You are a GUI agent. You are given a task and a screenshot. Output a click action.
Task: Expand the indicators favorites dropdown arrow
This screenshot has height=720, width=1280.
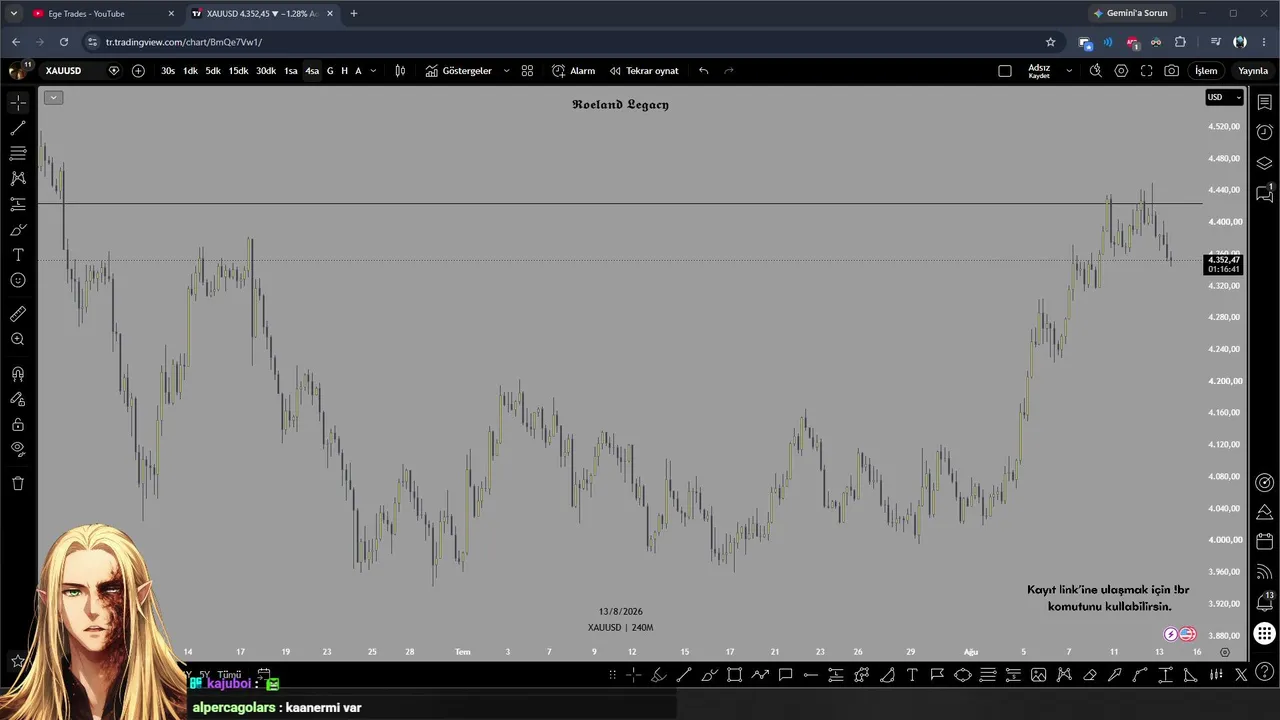[x=506, y=71]
